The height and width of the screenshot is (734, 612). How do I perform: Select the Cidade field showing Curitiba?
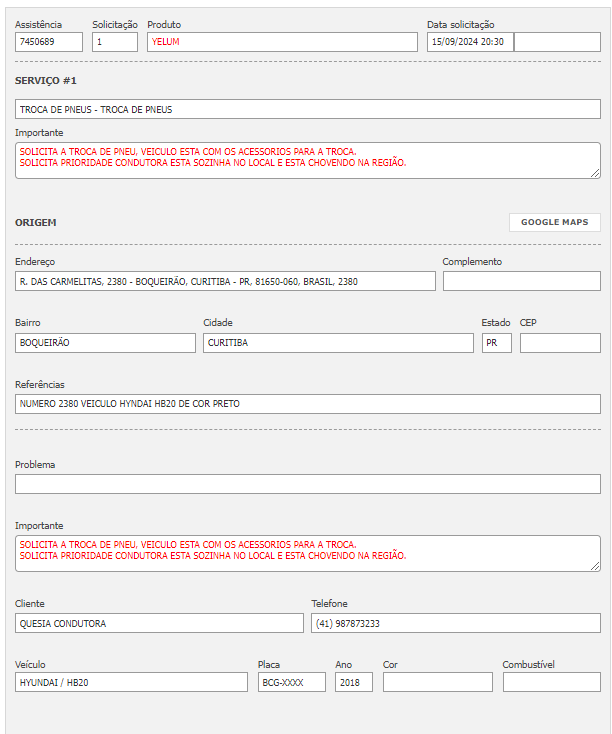tap(338, 343)
